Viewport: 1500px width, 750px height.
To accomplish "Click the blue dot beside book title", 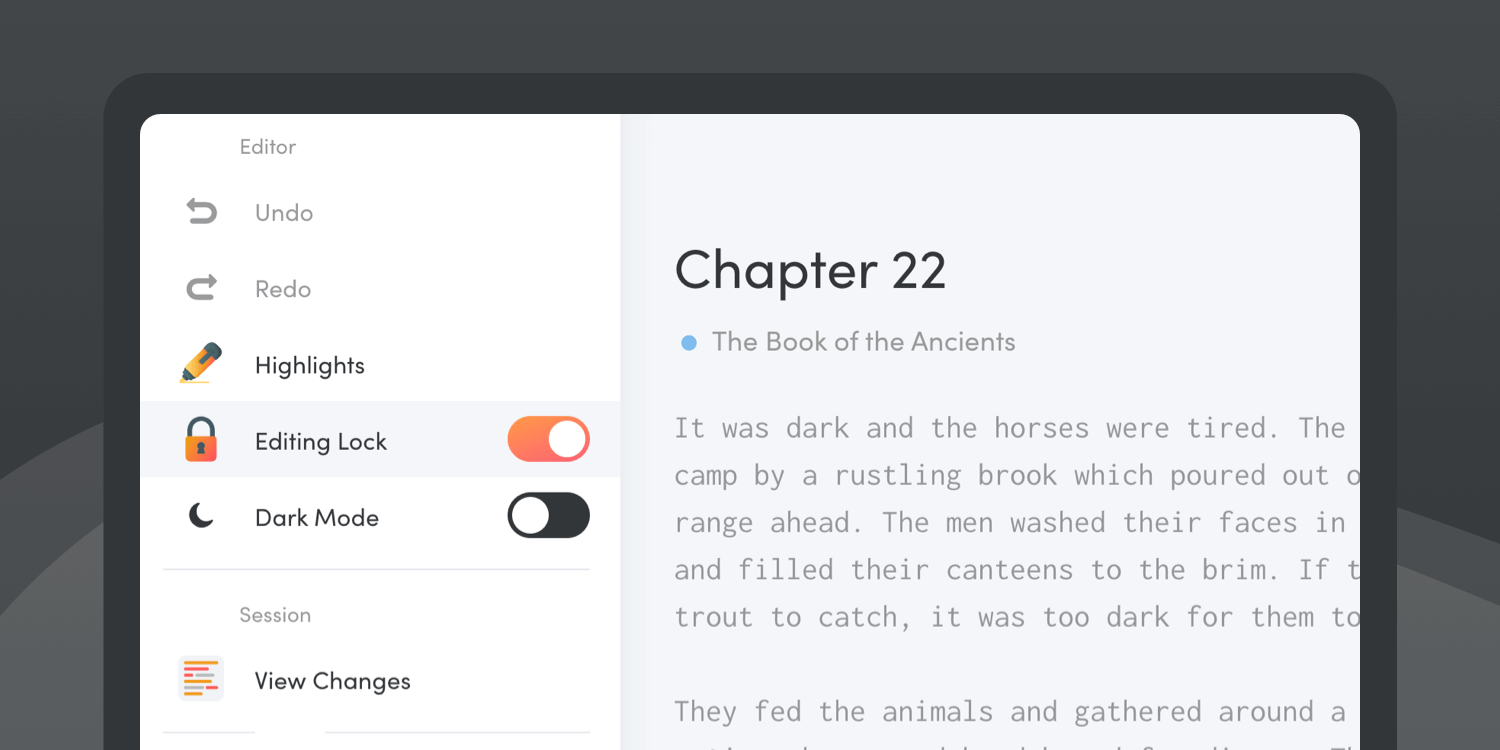I will coord(689,343).
